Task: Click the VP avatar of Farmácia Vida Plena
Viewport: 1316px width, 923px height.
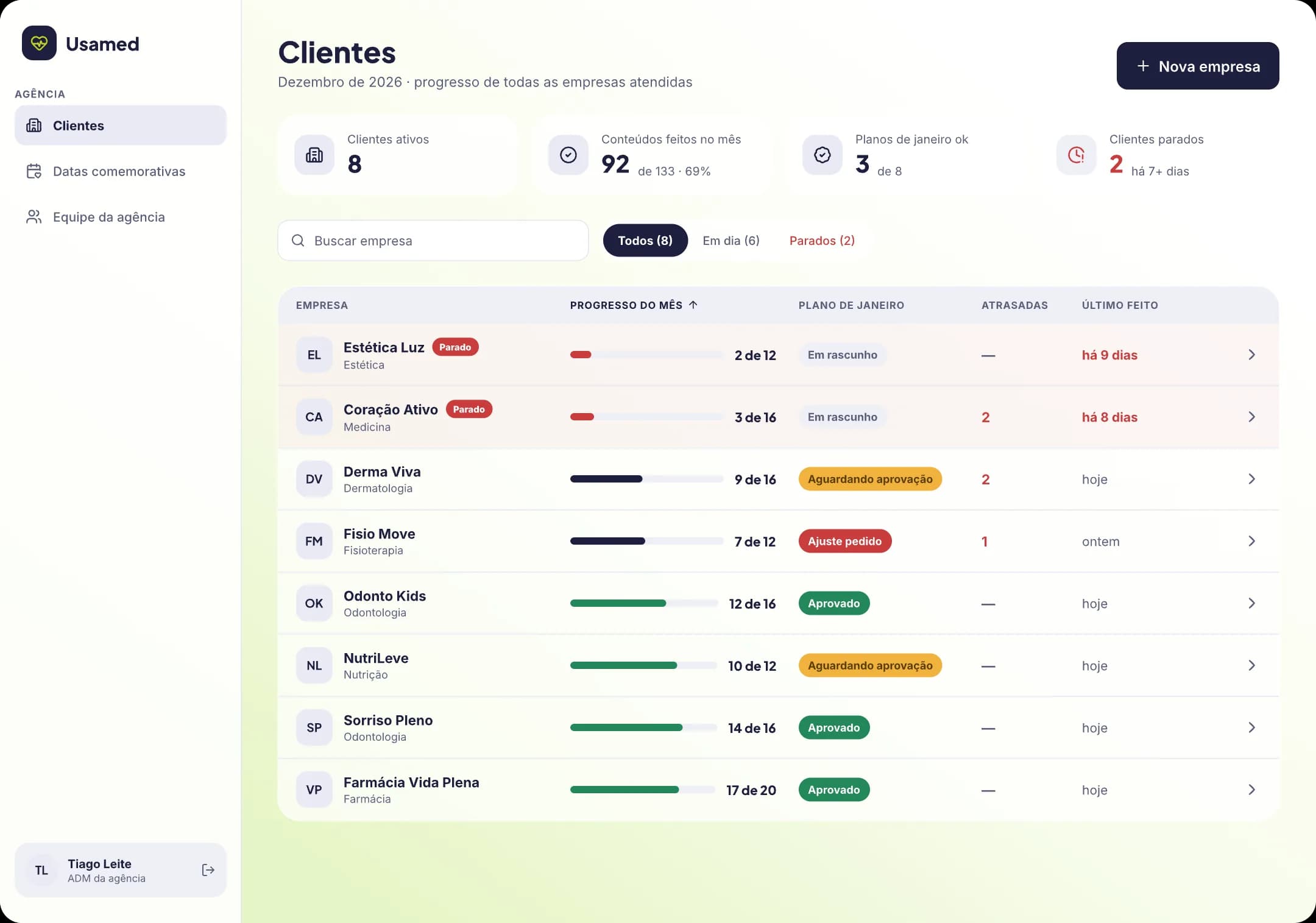Action: tap(314, 790)
